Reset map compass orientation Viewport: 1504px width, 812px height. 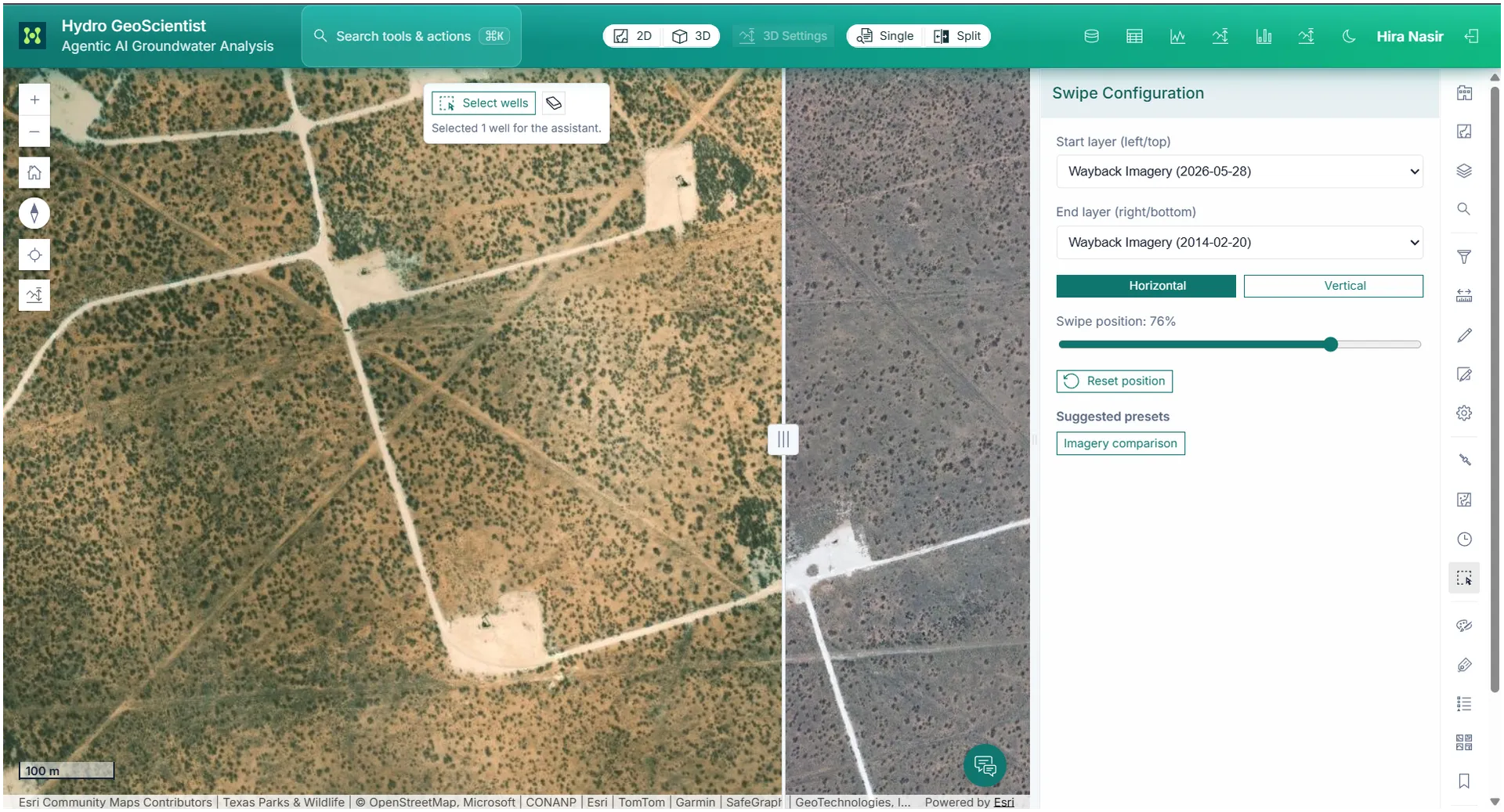(34, 213)
